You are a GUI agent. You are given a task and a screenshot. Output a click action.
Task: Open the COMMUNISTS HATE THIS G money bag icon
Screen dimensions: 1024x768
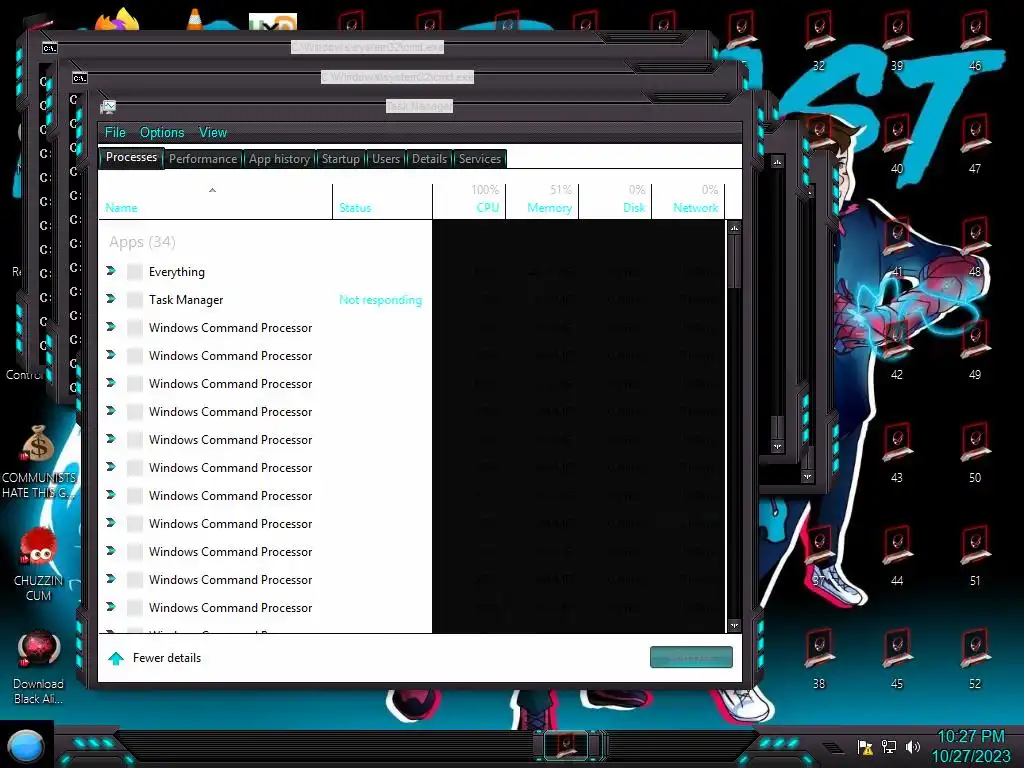pyautogui.click(x=39, y=462)
